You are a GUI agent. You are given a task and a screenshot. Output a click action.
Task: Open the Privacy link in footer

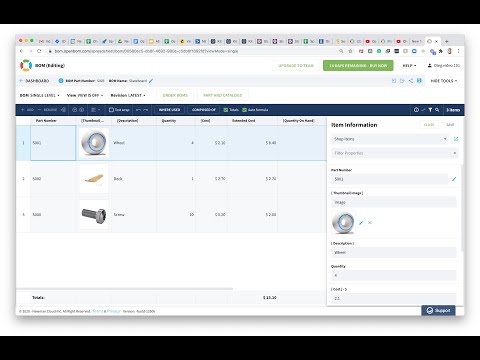[114, 311]
